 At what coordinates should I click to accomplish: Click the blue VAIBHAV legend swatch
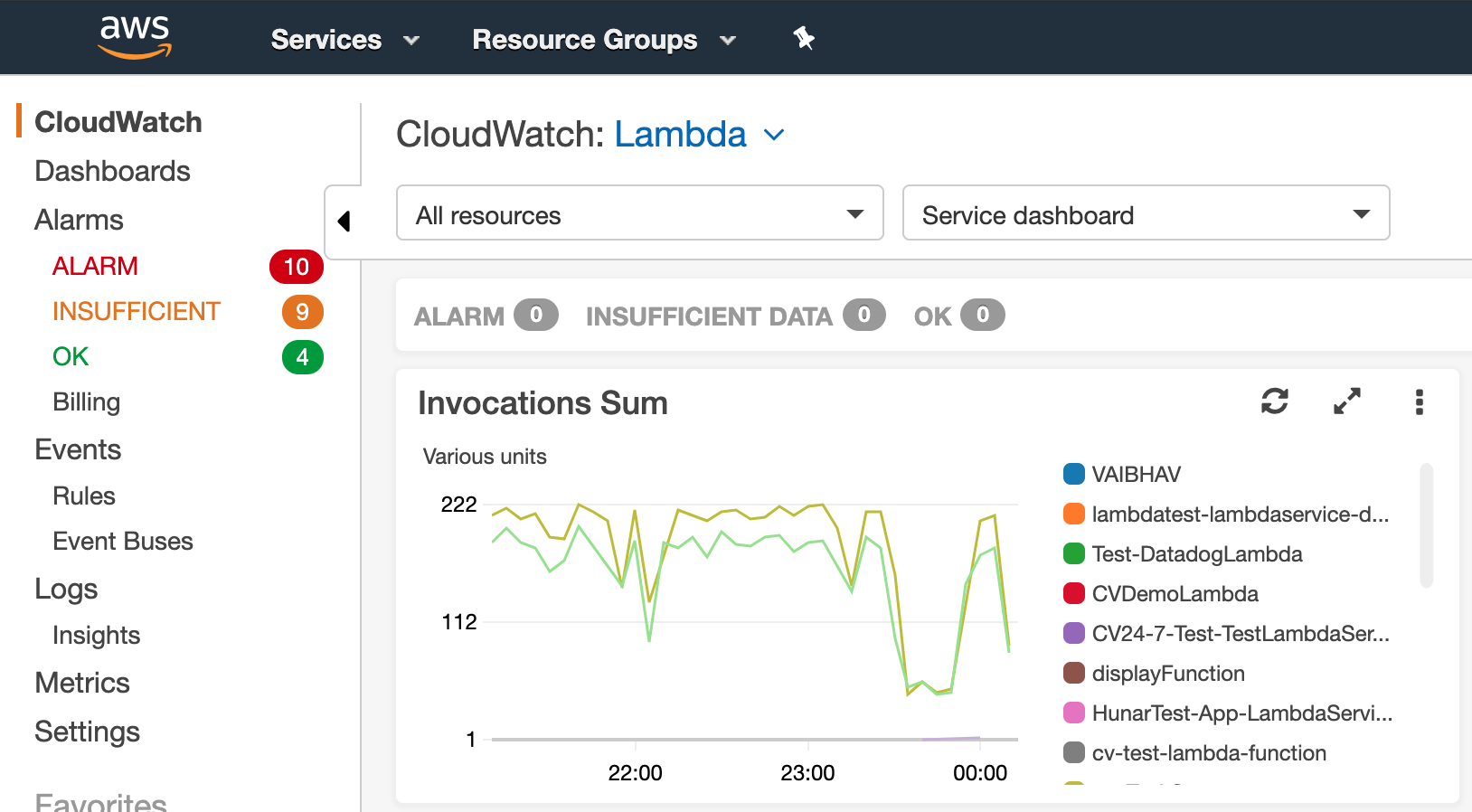tap(1074, 474)
